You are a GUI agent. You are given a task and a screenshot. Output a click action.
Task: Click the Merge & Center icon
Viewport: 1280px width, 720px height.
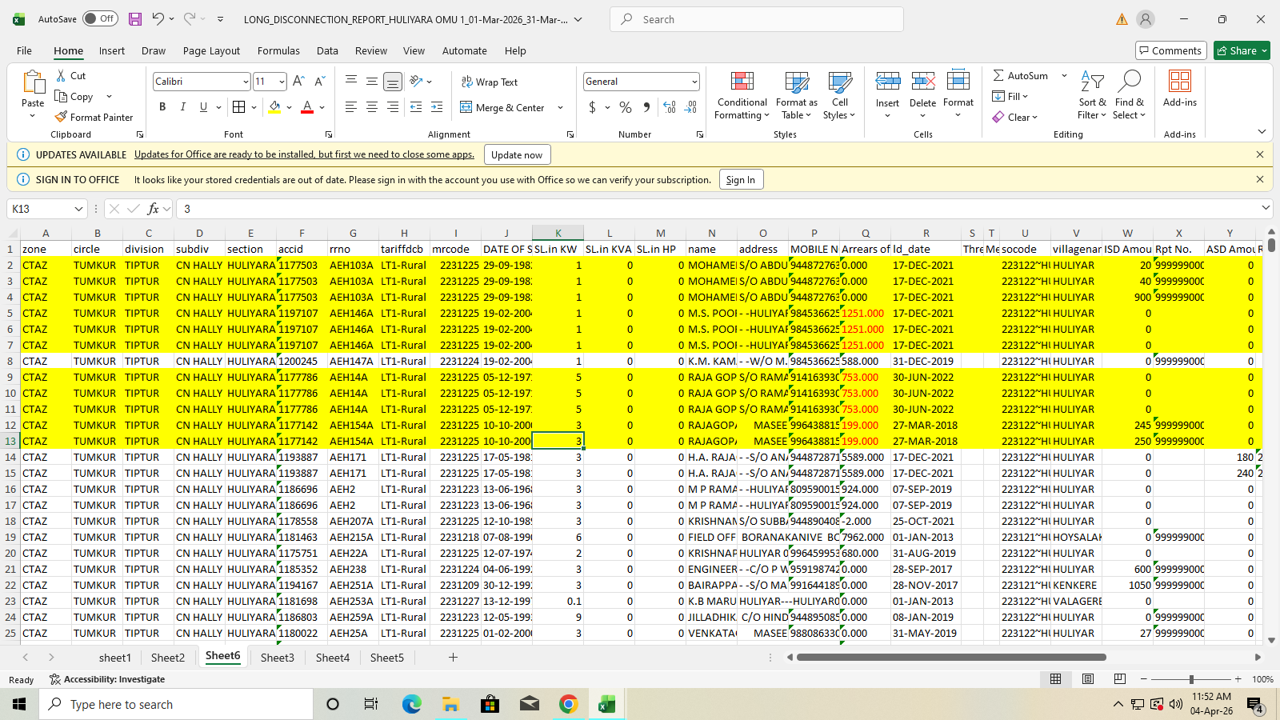click(467, 107)
